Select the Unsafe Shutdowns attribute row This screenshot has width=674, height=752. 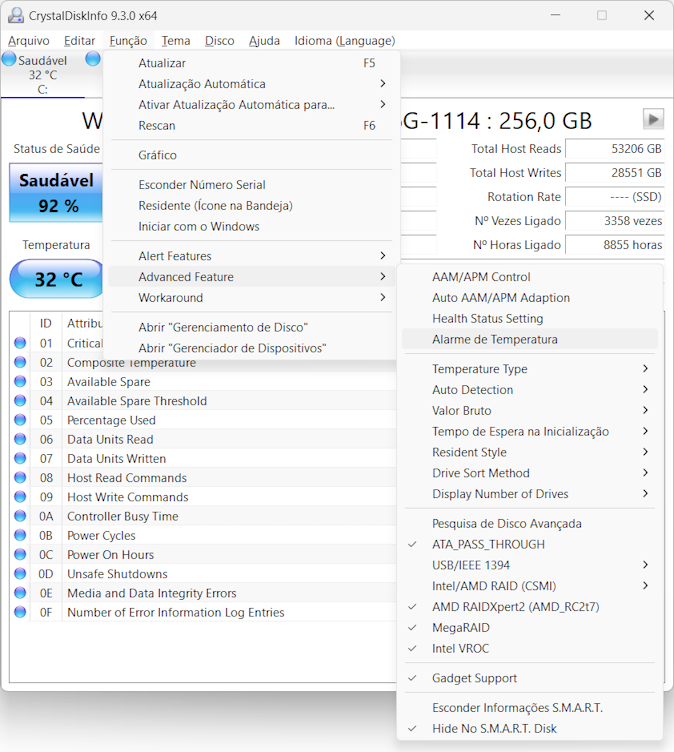(117, 574)
